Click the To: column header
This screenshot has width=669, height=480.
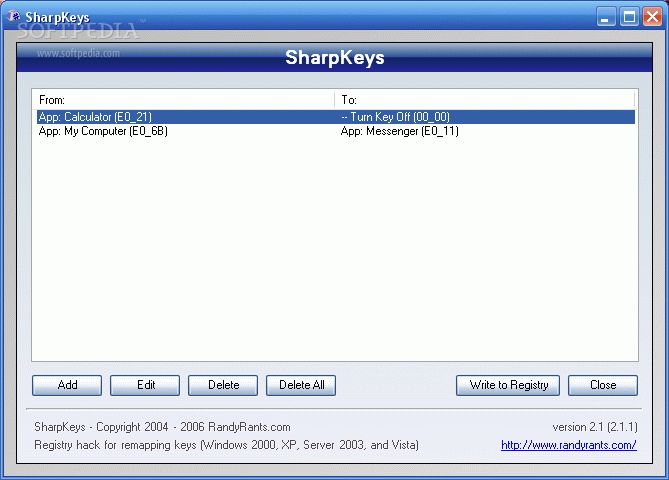[x=485, y=100]
